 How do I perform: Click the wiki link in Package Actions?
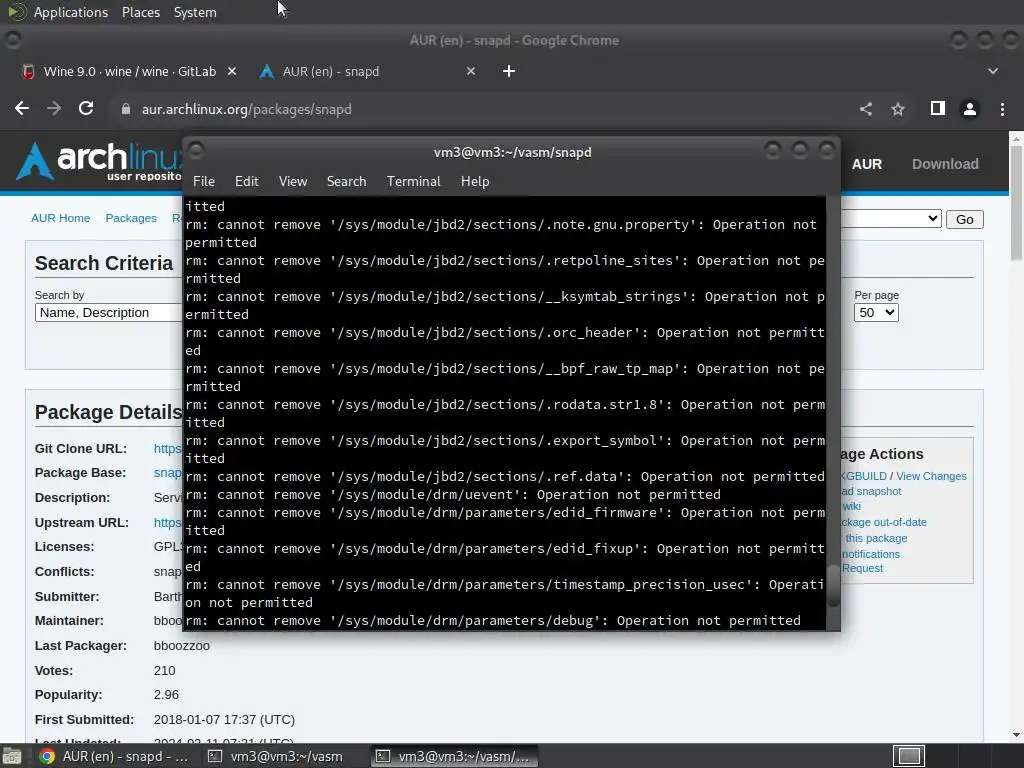click(851, 506)
